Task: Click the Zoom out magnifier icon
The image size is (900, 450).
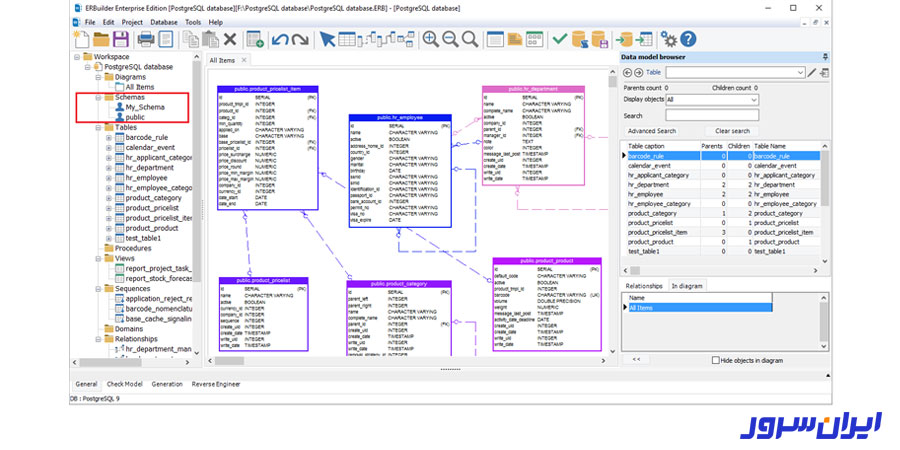Action: click(x=451, y=39)
